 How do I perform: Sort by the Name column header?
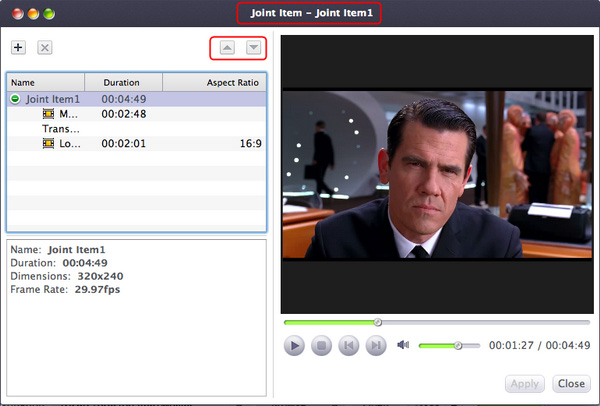coord(45,82)
